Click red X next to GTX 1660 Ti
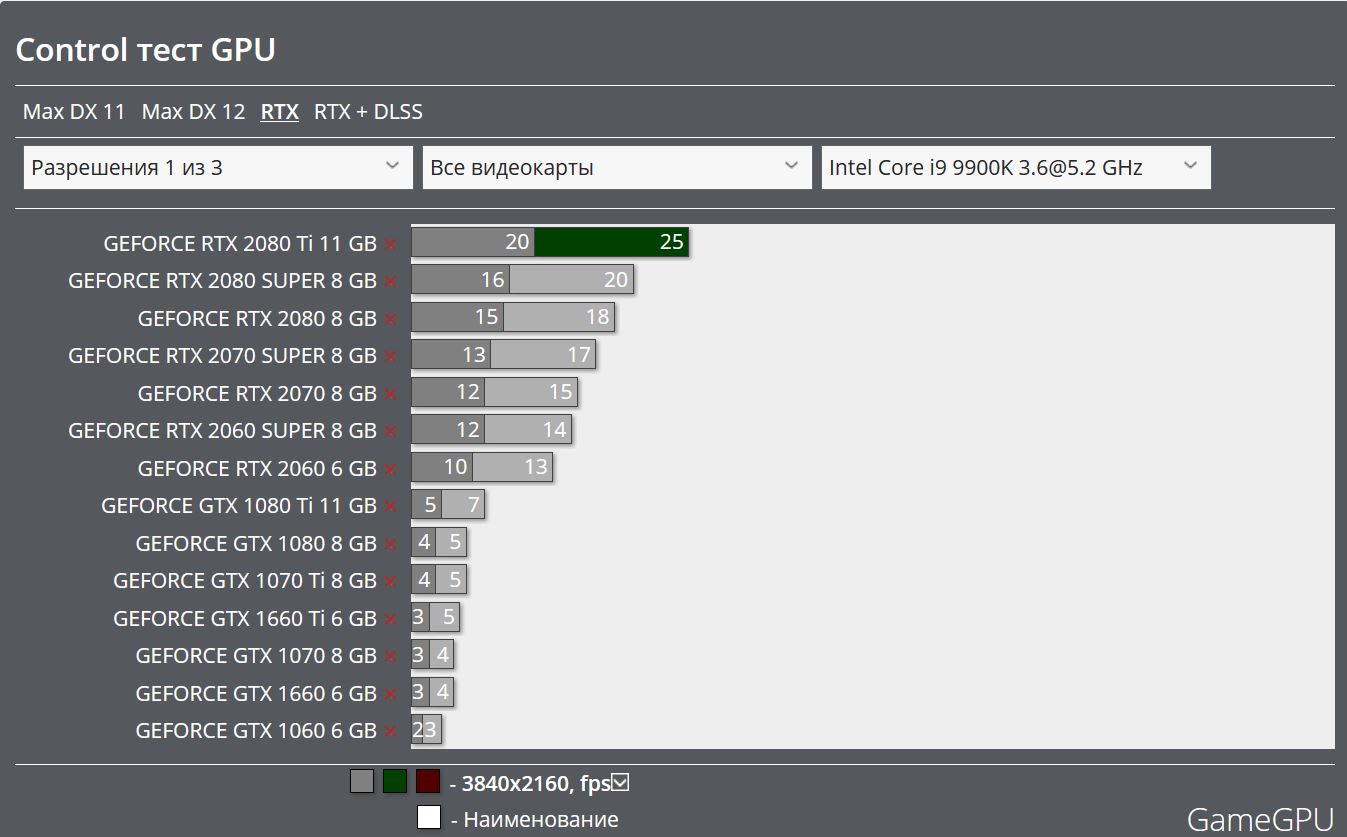The image size is (1347, 837). point(390,619)
